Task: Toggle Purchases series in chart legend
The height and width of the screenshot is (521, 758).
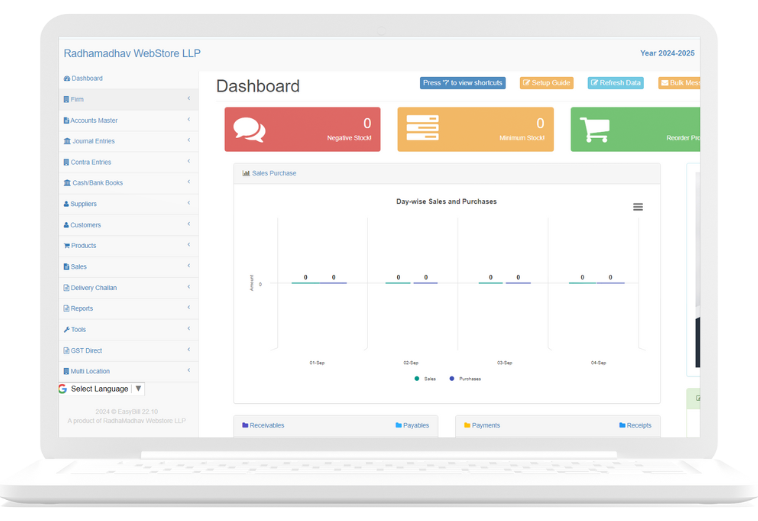Action: pyautogui.click(x=465, y=379)
